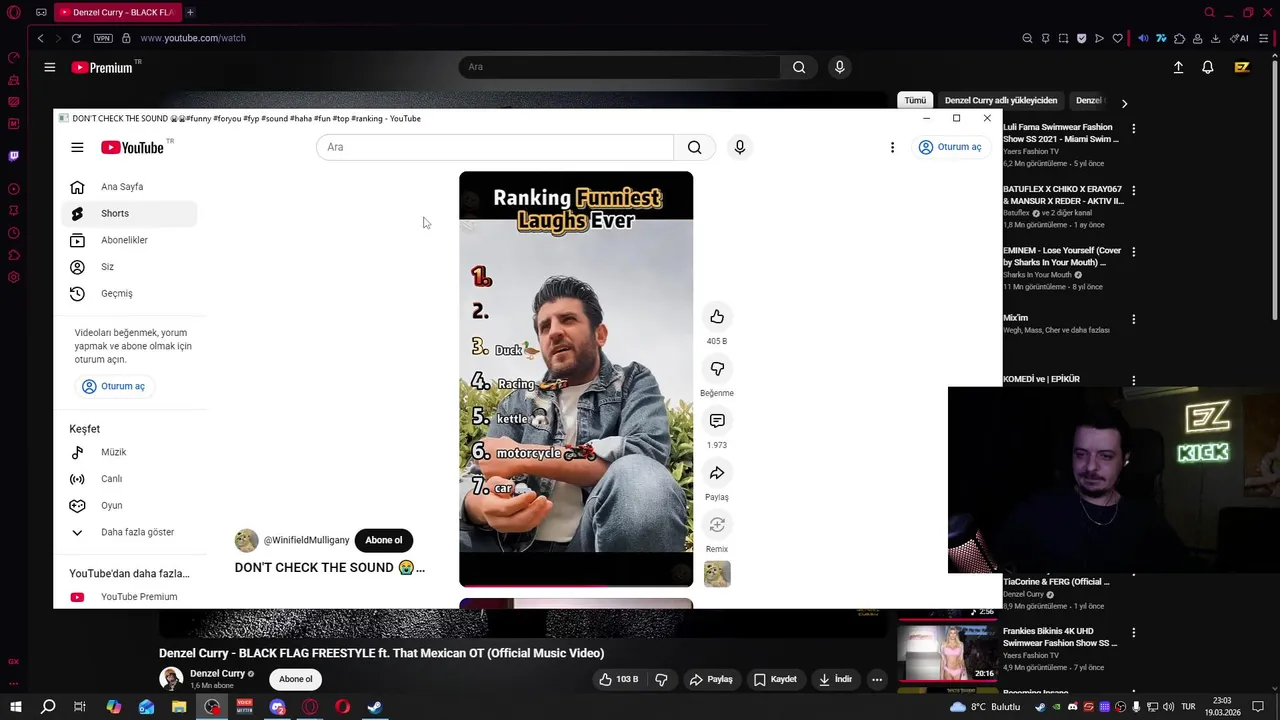Open notifications bell in background YouTube page
The height and width of the screenshot is (720, 1280).
pos(1208,67)
